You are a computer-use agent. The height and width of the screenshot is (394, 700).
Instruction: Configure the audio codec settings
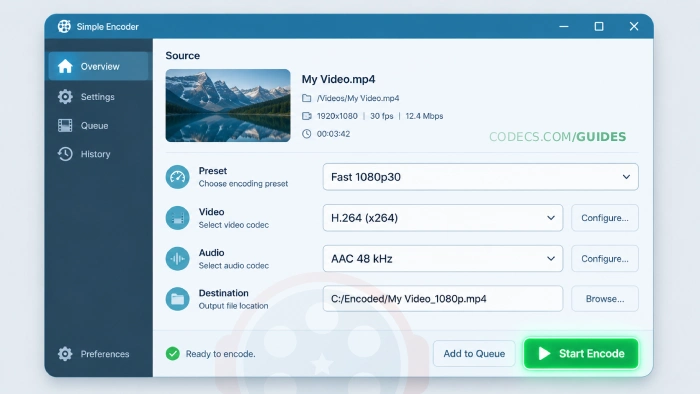[605, 258]
